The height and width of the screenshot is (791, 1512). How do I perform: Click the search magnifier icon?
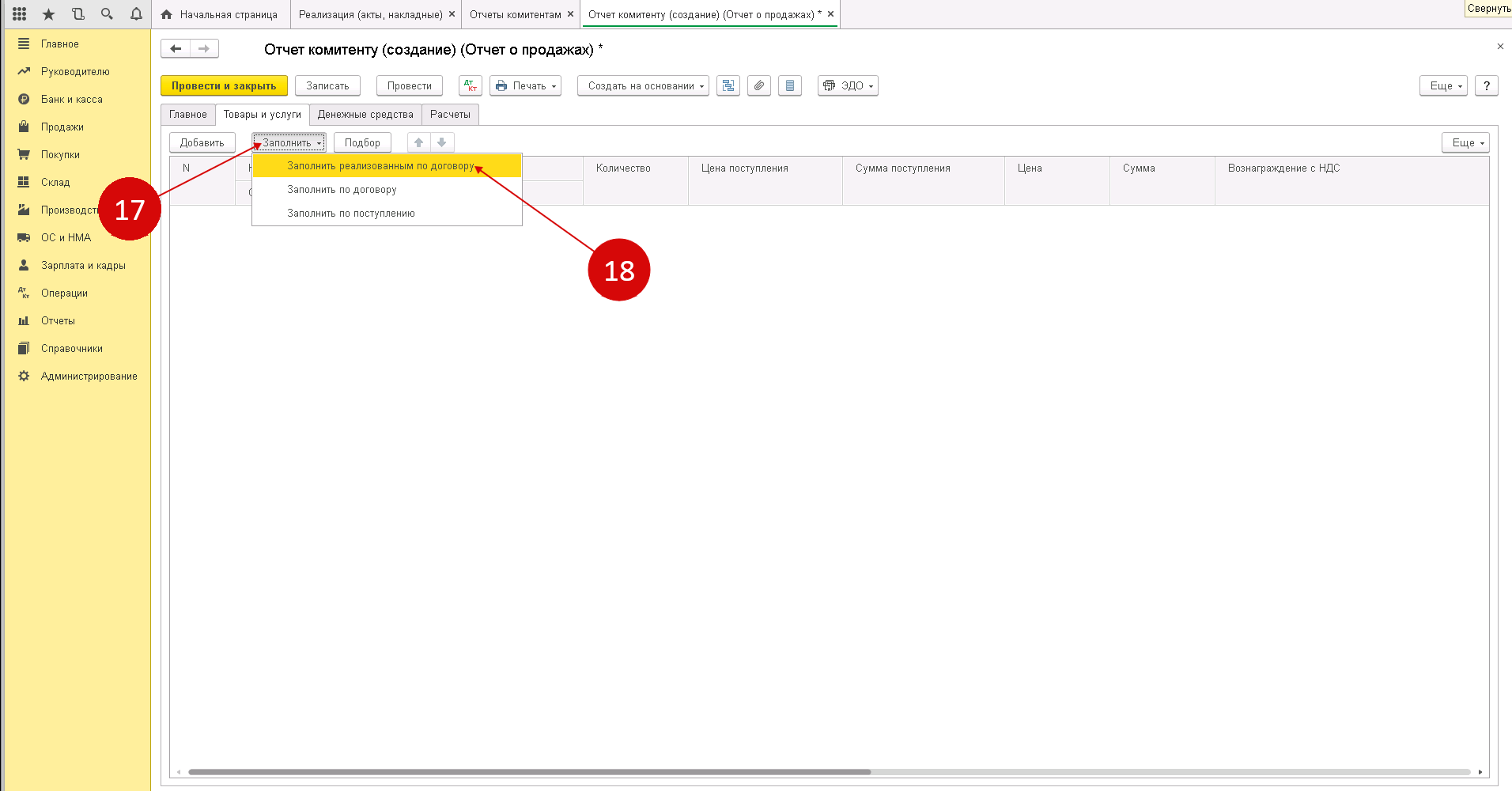[107, 14]
